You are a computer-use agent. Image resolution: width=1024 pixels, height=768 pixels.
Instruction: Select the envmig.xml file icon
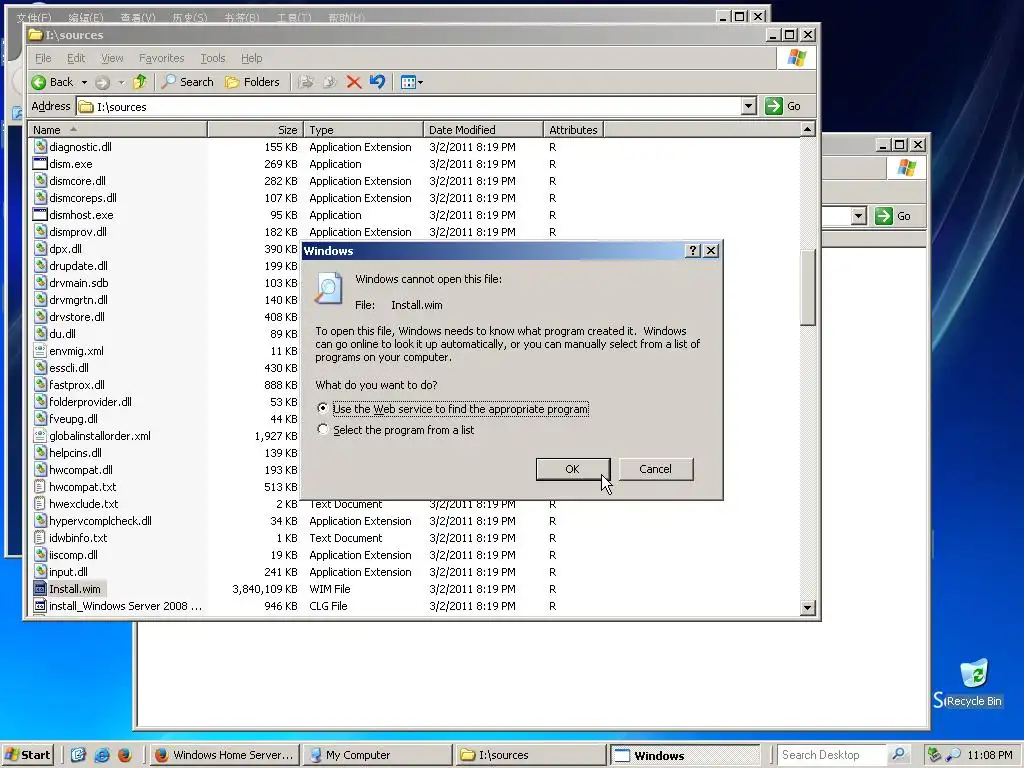point(40,351)
